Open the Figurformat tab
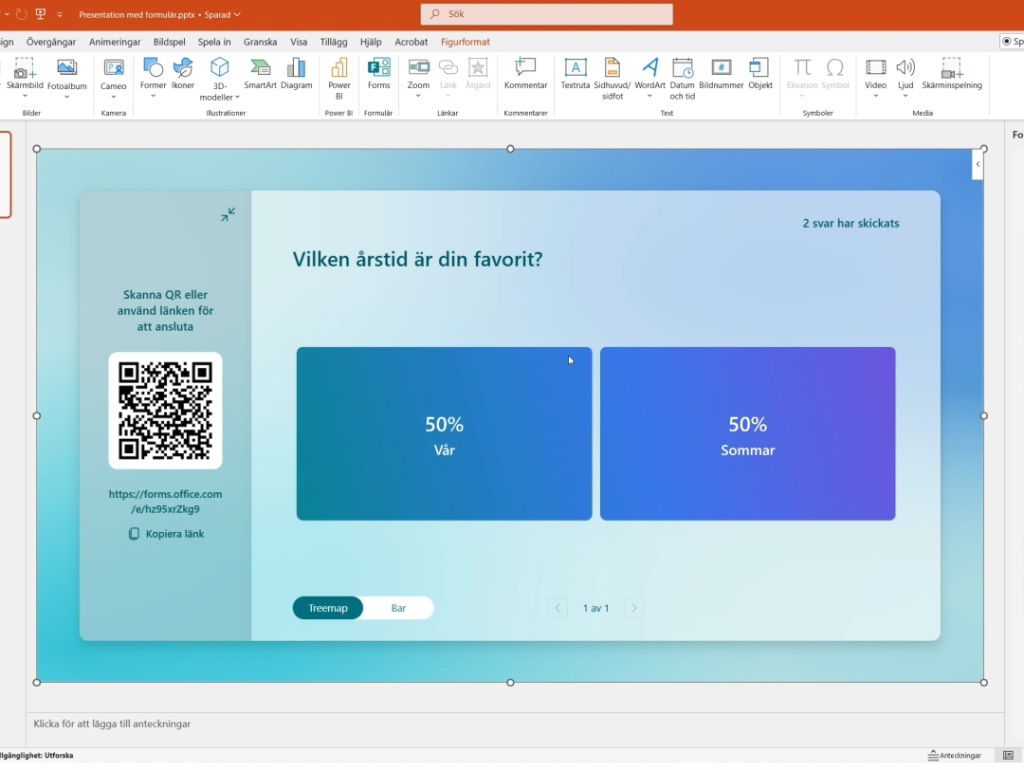This screenshot has width=1024, height=770. (x=465, y=42)
